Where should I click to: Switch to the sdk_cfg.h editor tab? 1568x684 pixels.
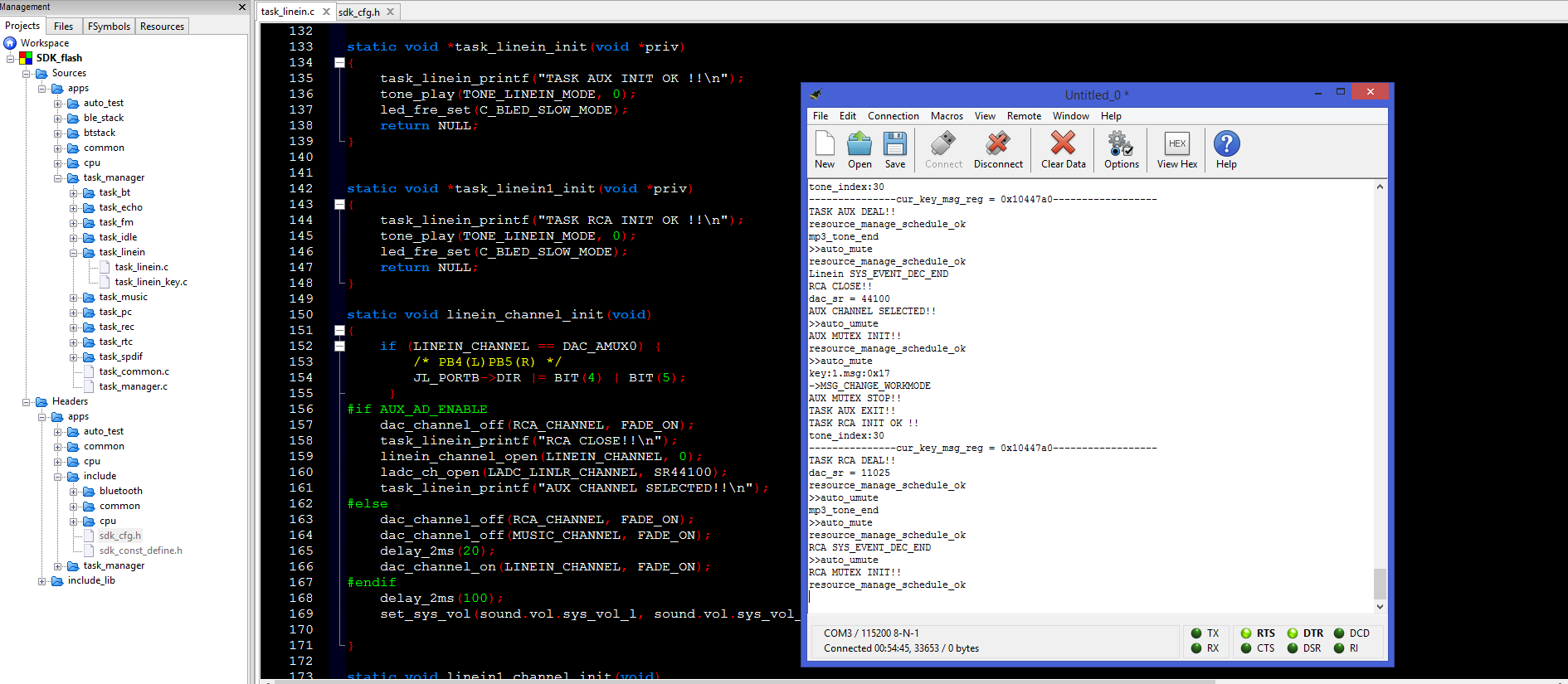359,12
